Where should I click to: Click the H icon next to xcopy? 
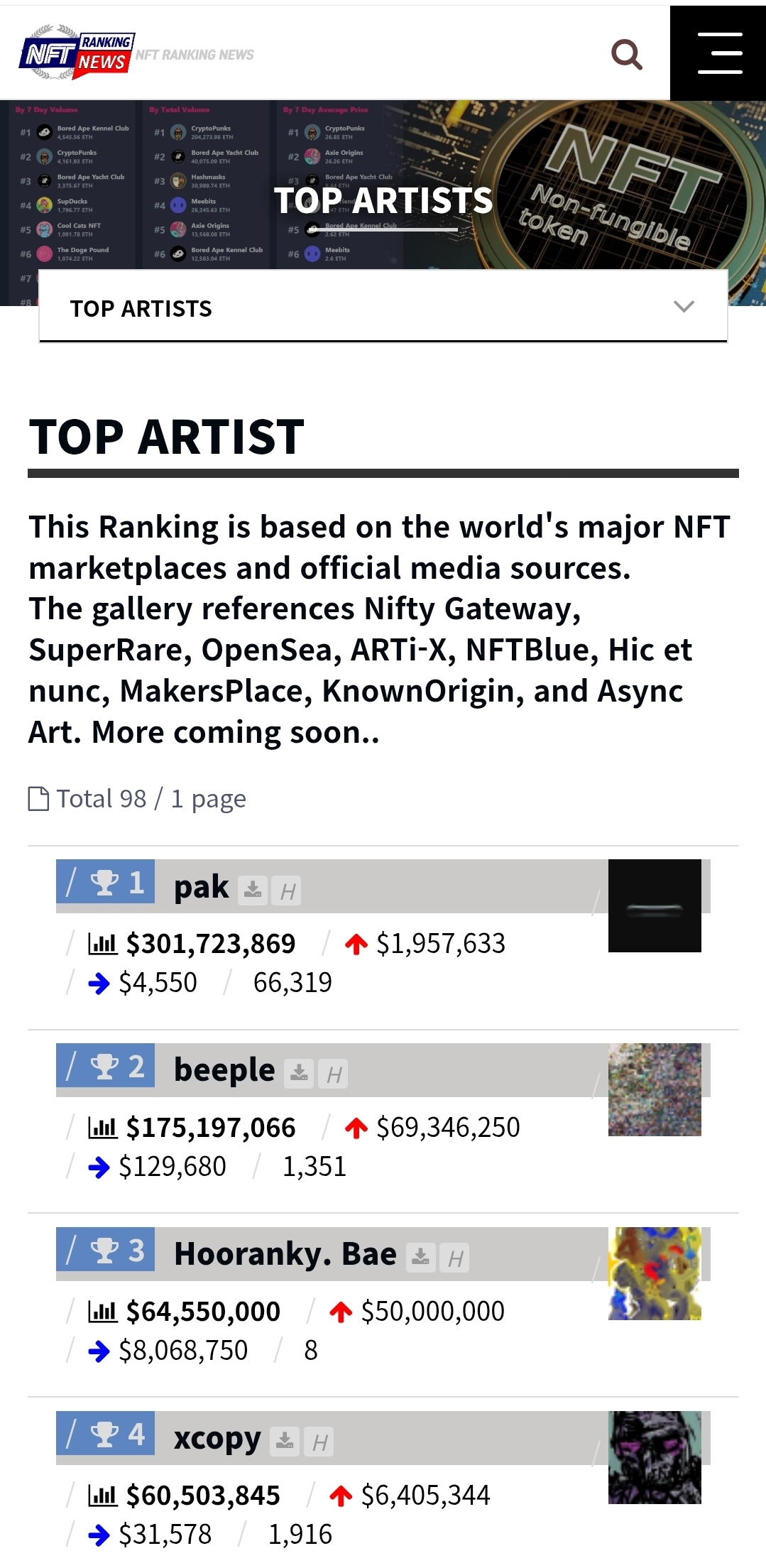319,1442
